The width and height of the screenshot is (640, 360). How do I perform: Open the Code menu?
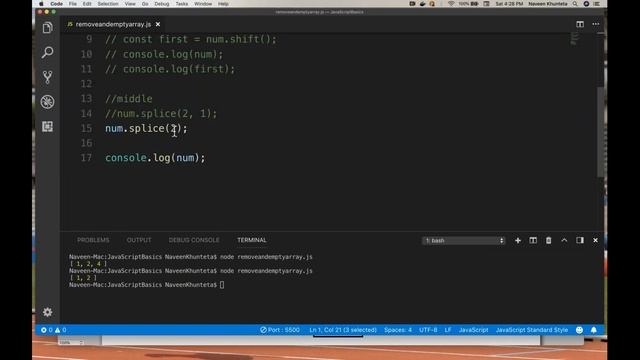point(56,4)
